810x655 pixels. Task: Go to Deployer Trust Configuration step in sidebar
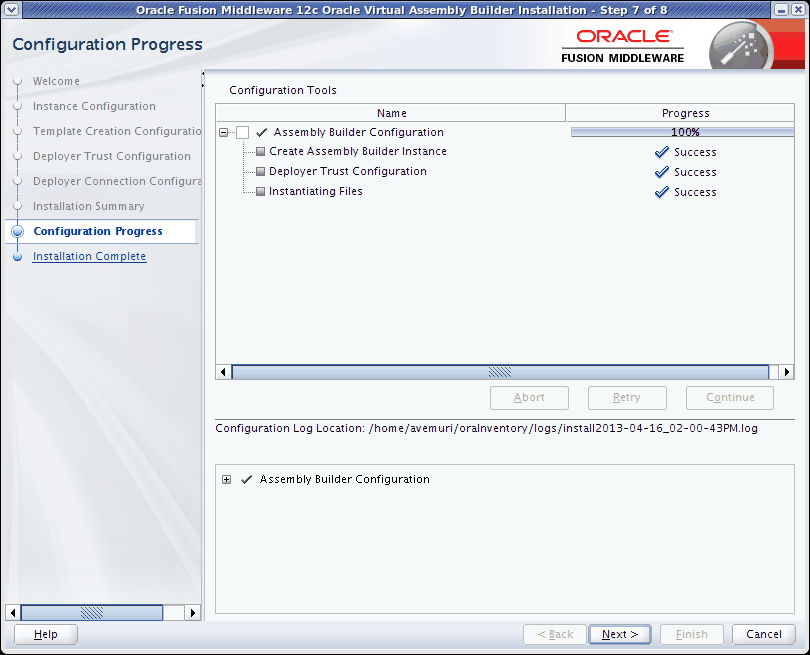(112, 156)
